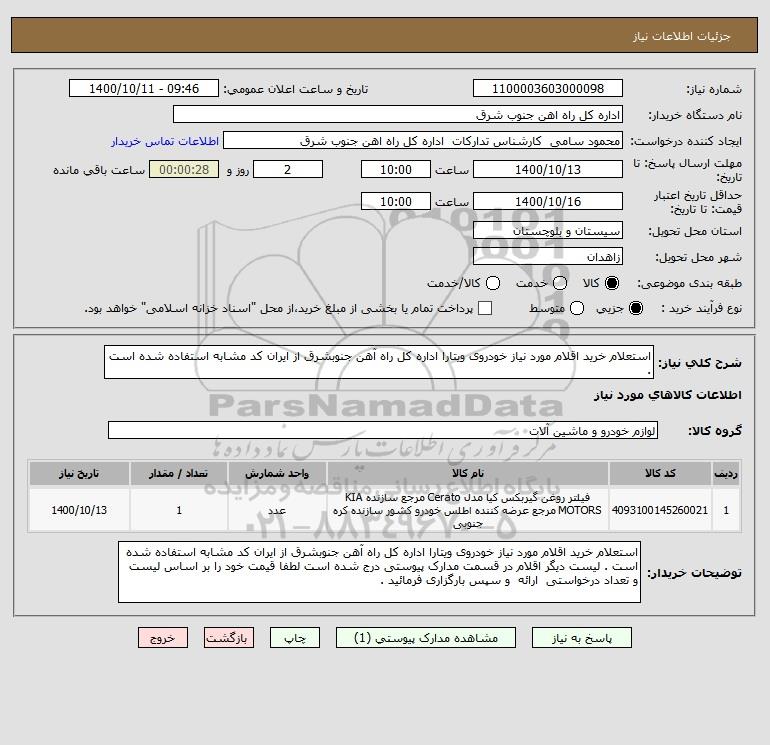Image resolution: width=770 pixels, height=745 pixels.
Task: Click the پاسخ به نیاز button
Action: [581, 638]
